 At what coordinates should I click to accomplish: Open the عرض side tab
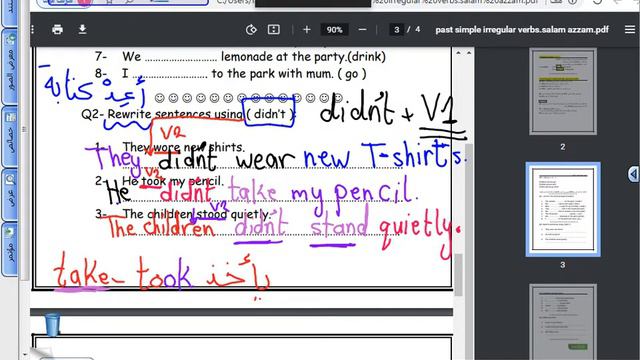[10, 194]
